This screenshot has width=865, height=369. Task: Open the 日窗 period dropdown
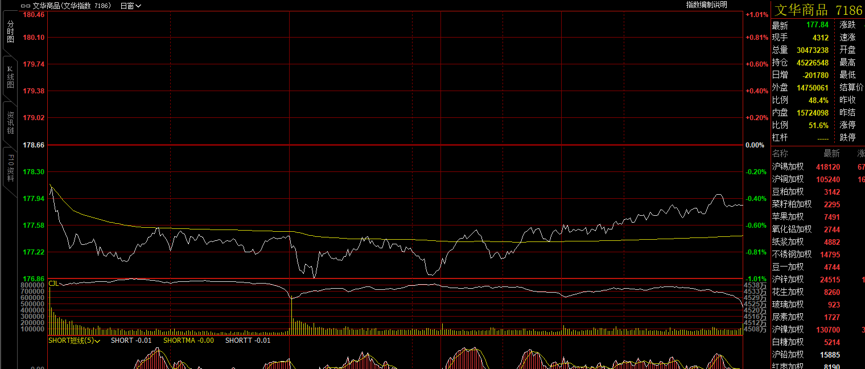131,6
